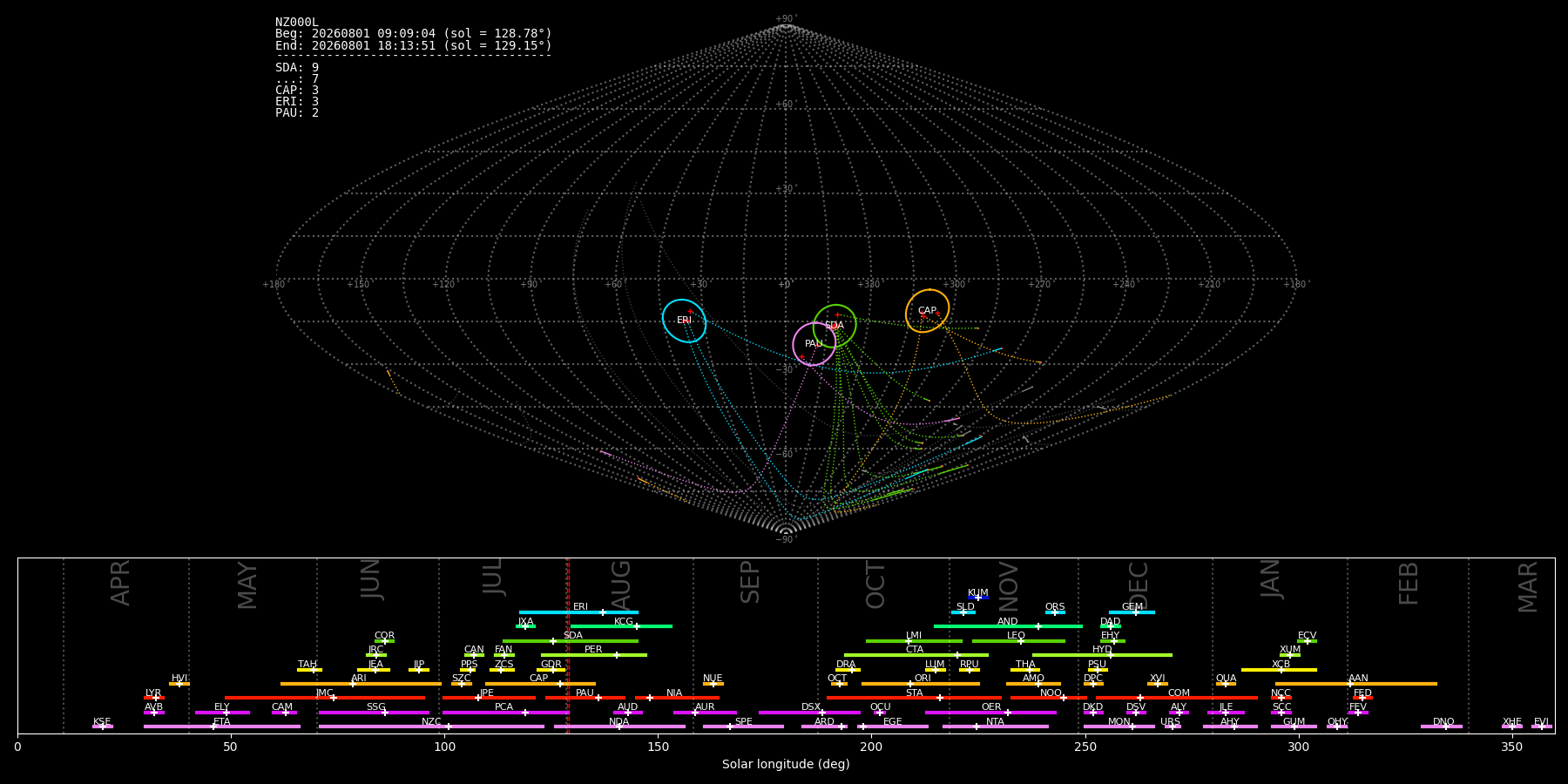
Task: Click the DRA shower label in timeline
Action: point(846,665)
